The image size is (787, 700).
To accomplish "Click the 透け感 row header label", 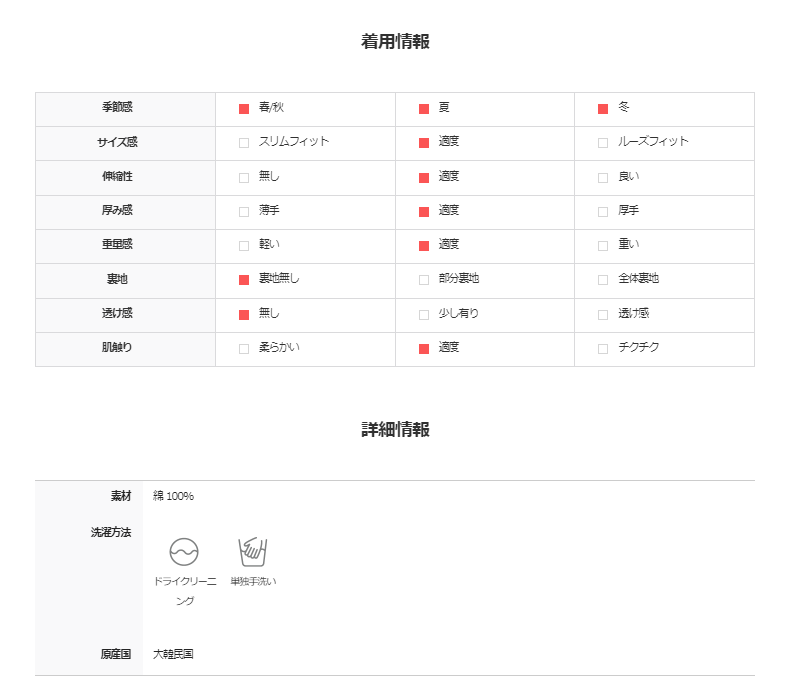I will tap(117, 313).
